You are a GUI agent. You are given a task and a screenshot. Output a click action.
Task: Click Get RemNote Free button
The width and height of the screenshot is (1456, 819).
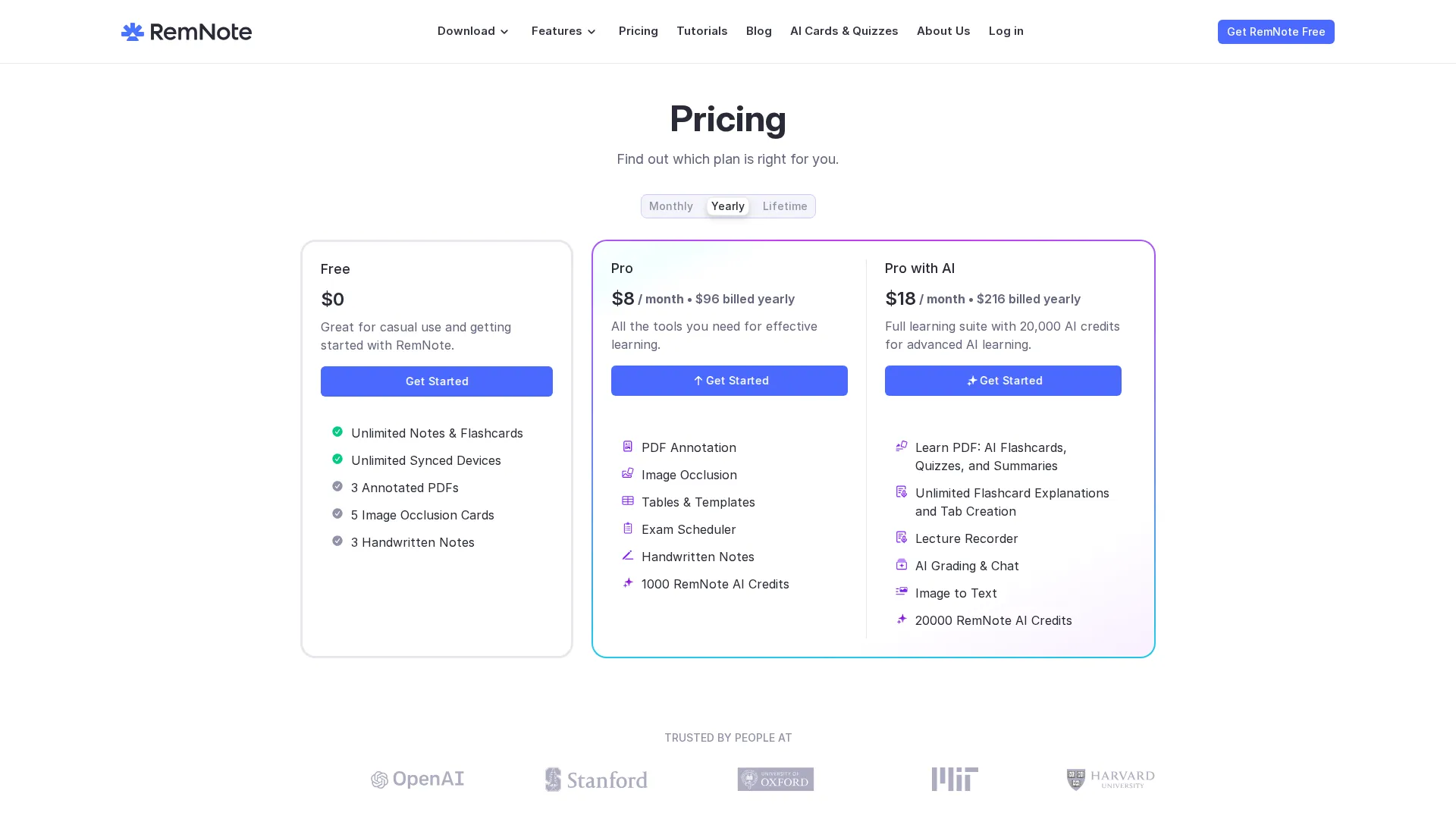click(x=1276, y=32)
